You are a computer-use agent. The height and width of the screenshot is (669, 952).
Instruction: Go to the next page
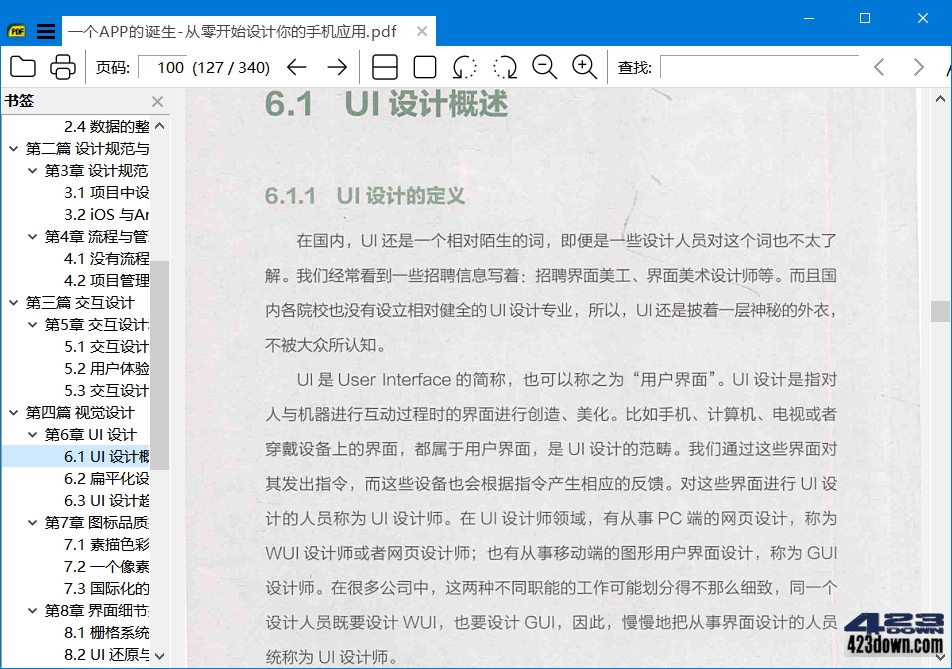point(335,67)
